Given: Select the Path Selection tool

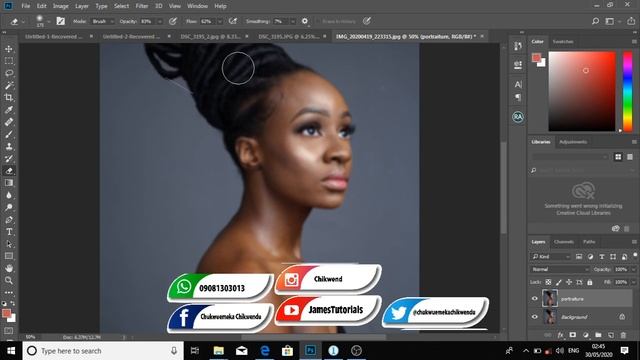Looking at the screenshot, I should pyautogui.click(x=9, y=244).
